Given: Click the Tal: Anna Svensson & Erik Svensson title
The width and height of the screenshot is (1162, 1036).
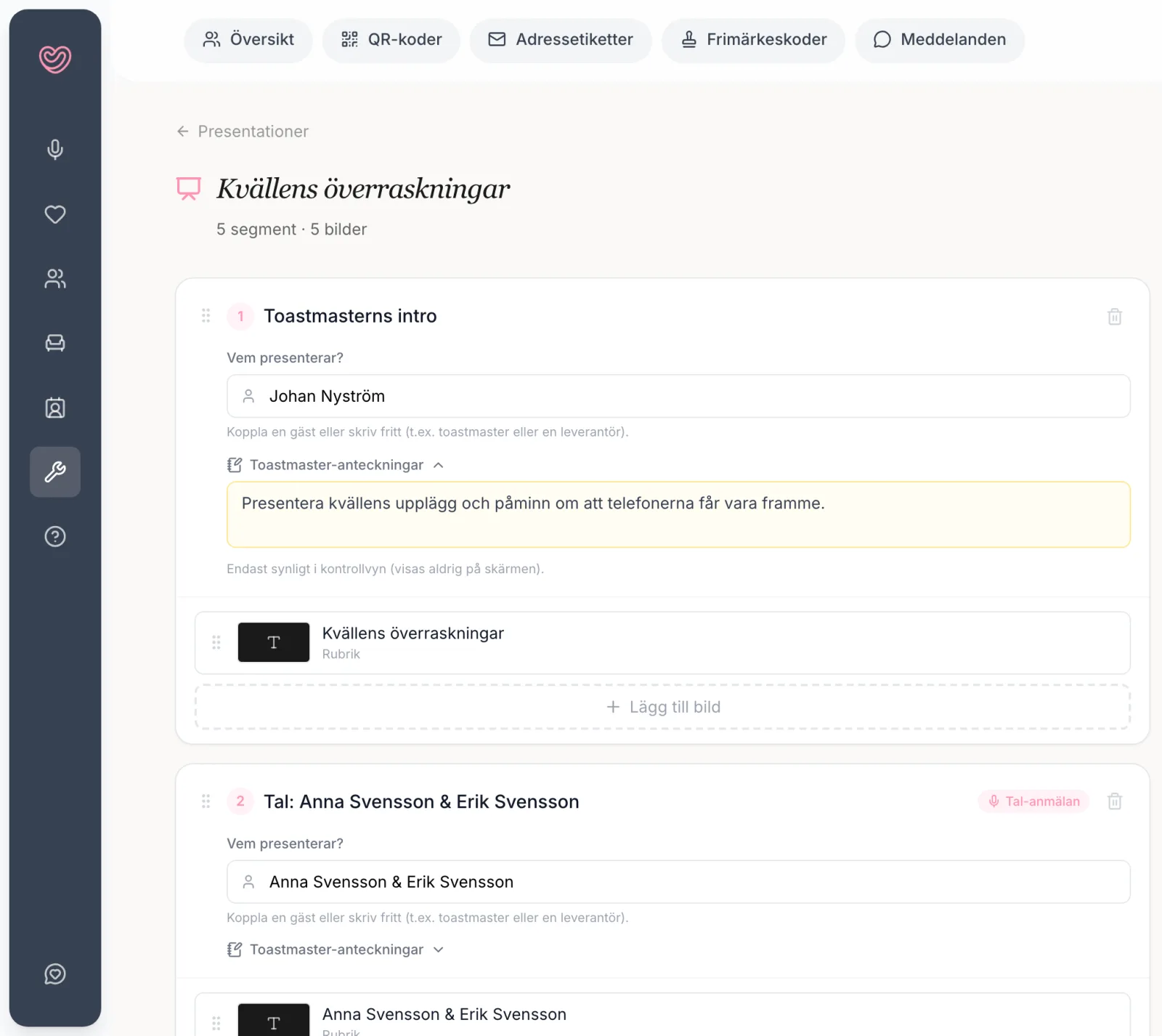Looking at the screenshot, I should coord(421,801).
